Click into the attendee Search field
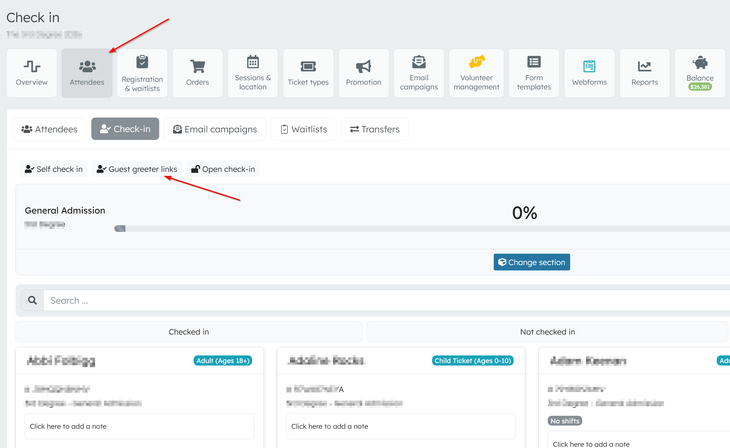730x448 pixels. click(x=386, y=300)
